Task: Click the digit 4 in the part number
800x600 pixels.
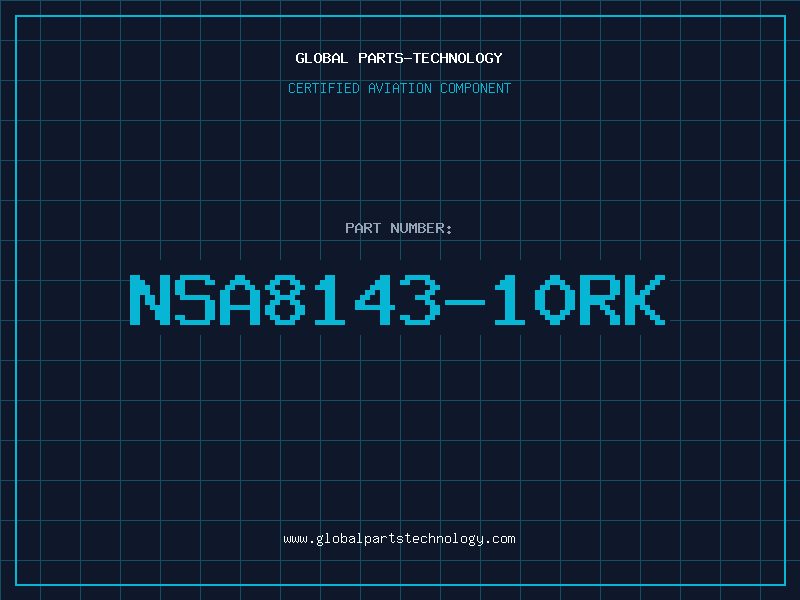Action: click(x=374, y=299)
